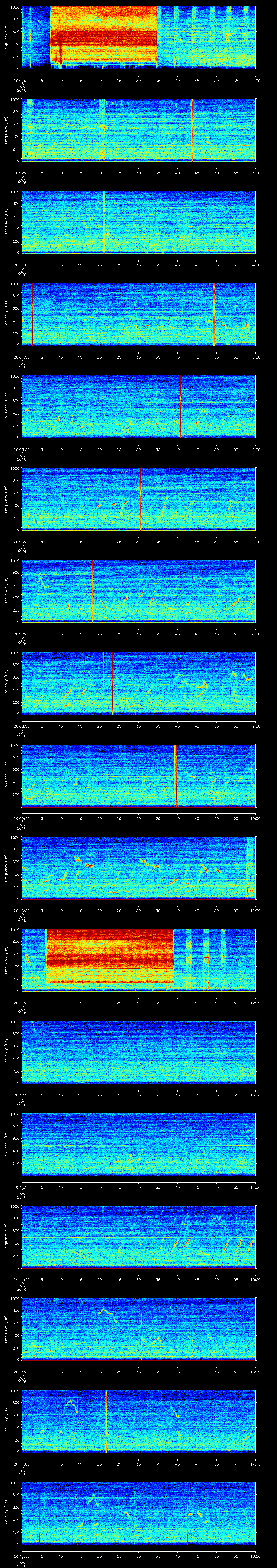The height and width of the screenshot is (1568, 277).
Task: Click the 18:00 end time label
Action: tap(255, 1556)
